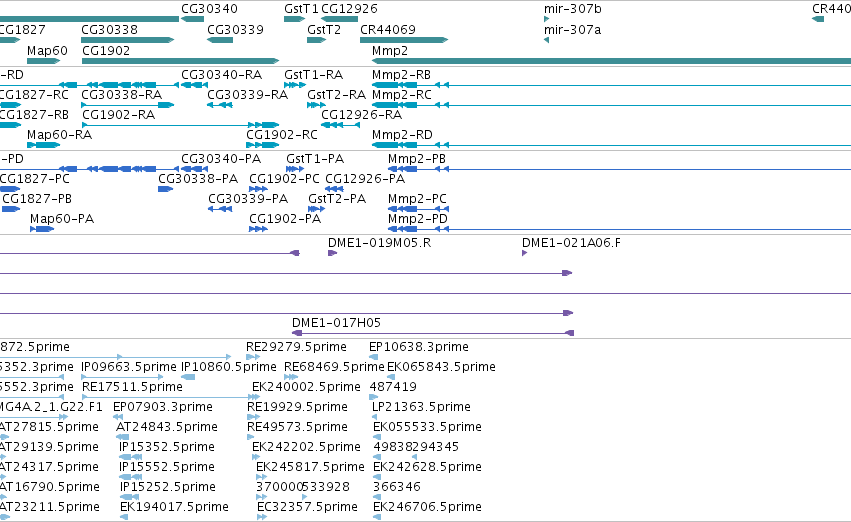Select the Mmp2-RC transcript label
The height and width of the screenshot is (522, 851).
tap(402, 95)
